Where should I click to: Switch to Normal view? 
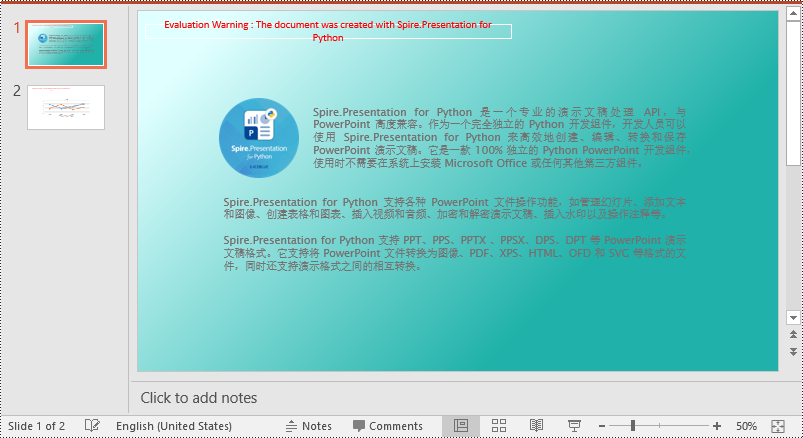click(461, 426)
